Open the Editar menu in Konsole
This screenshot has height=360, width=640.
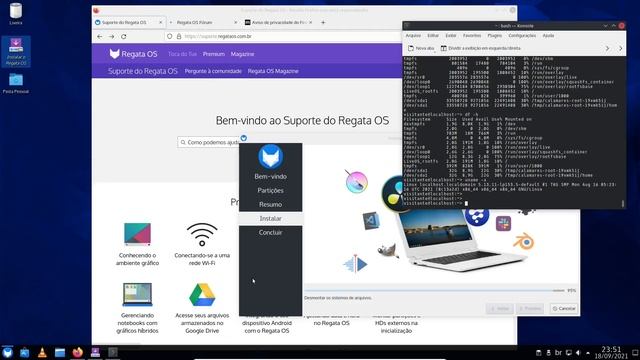[x=433, y=36]
